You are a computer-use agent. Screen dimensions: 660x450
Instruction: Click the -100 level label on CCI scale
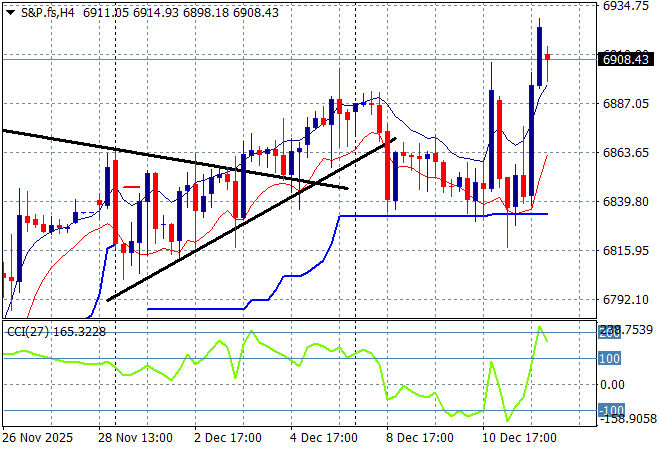pyautogui.click(x=612, y=411)
